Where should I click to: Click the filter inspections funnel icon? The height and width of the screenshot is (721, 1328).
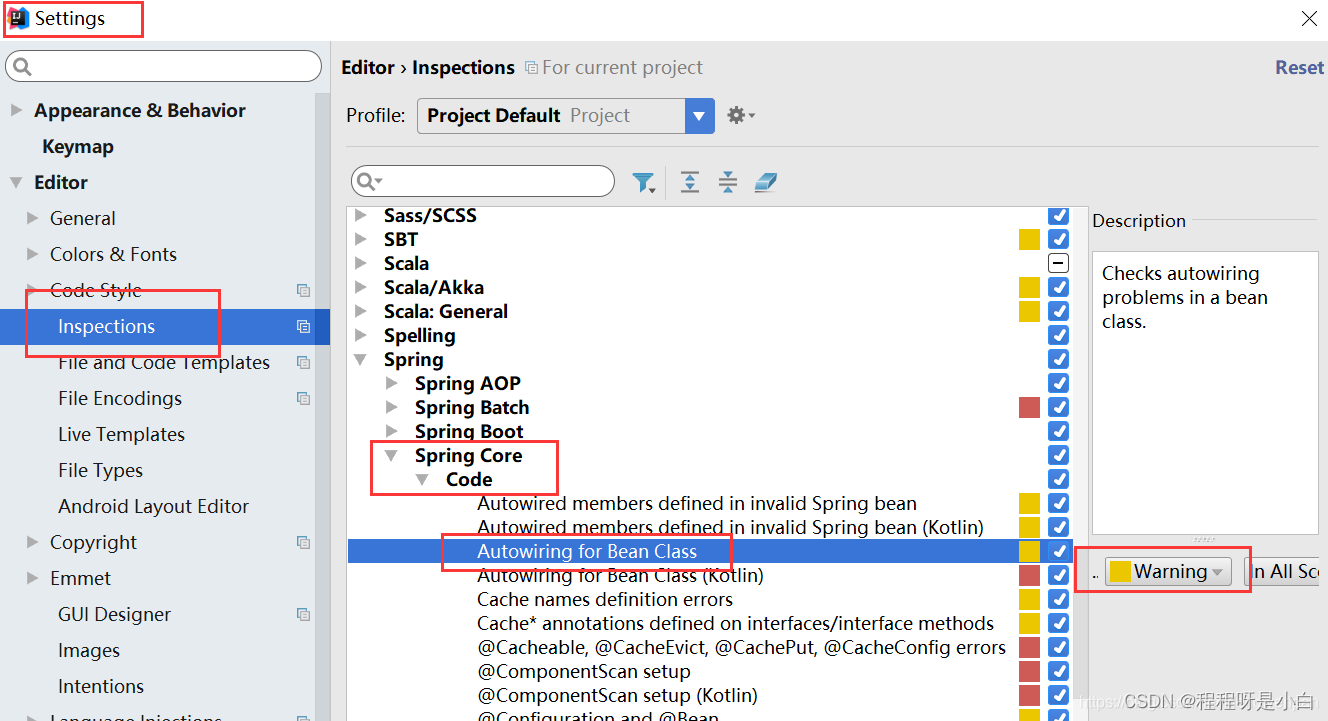pos(644,182)
